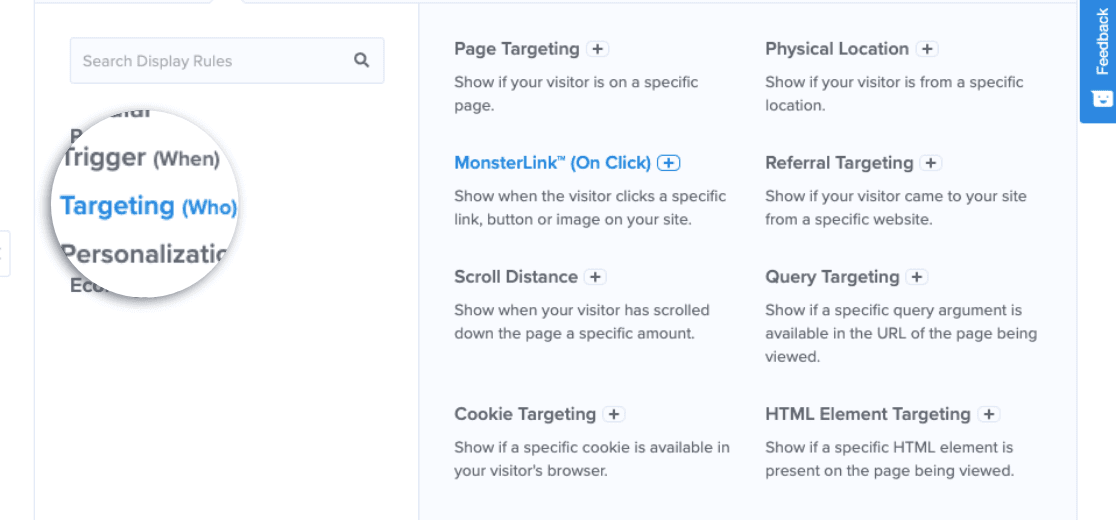
Task: Click the Scroll Distance rule title
Action: pyautogui.click(x=516, y=277)
